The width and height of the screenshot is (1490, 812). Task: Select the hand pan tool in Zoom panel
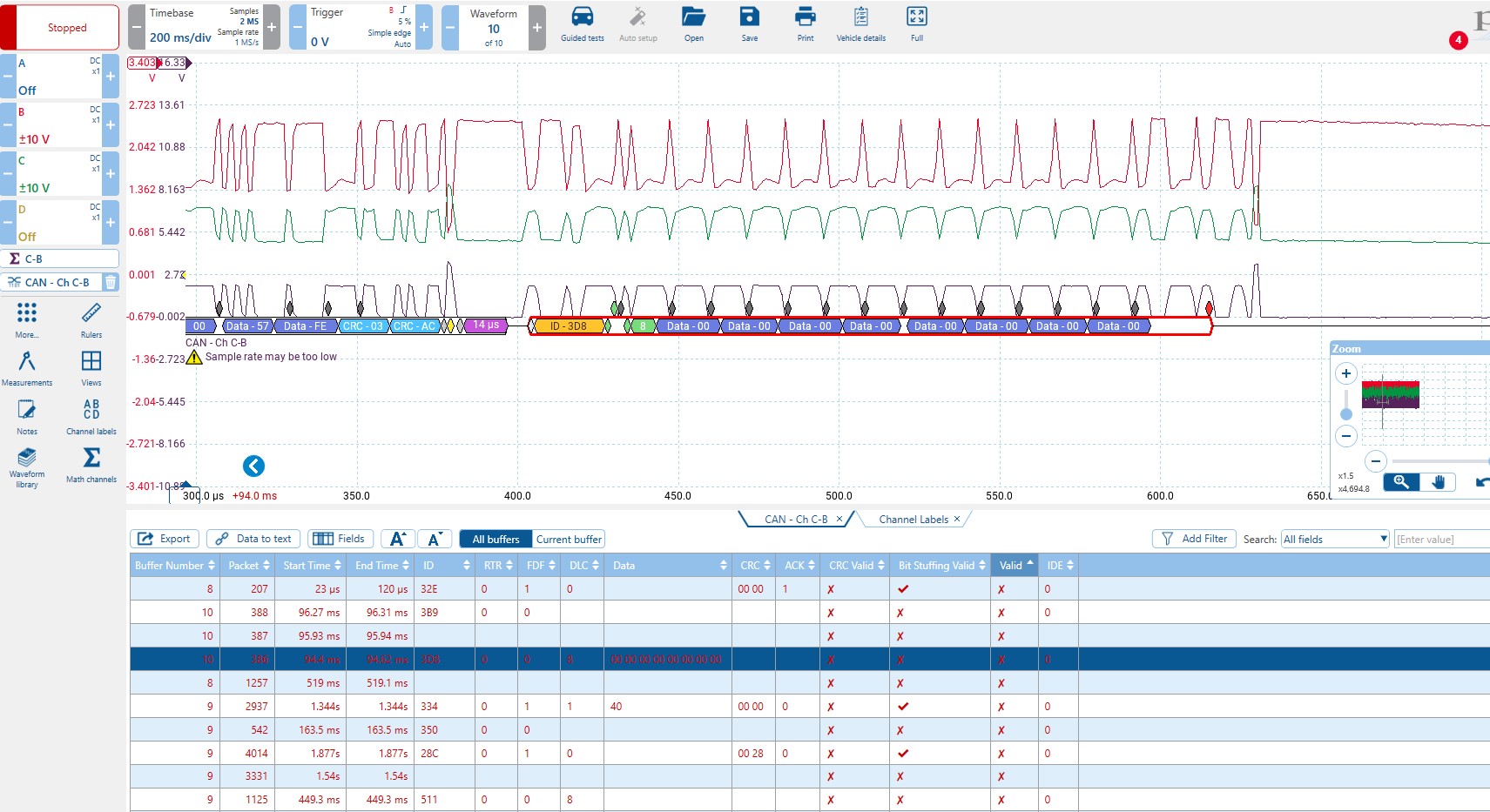click(x=1439, y=482)
